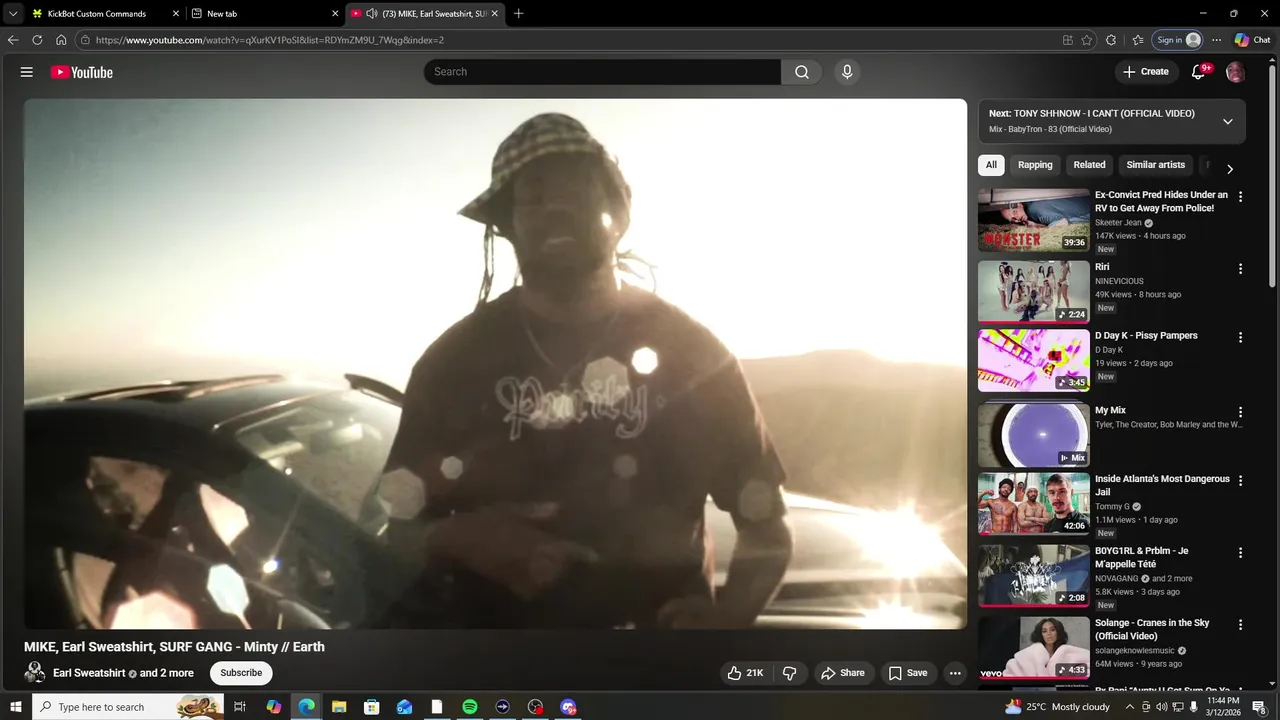Open options for B0YG1RL & Prblm video
This screenshot has height=720, width=1280.
pos(1241,553)
